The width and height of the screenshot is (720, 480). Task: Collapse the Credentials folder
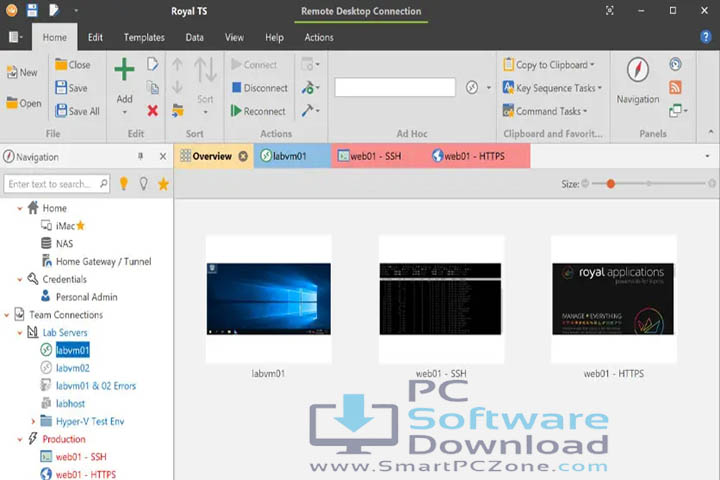(20, 279)
